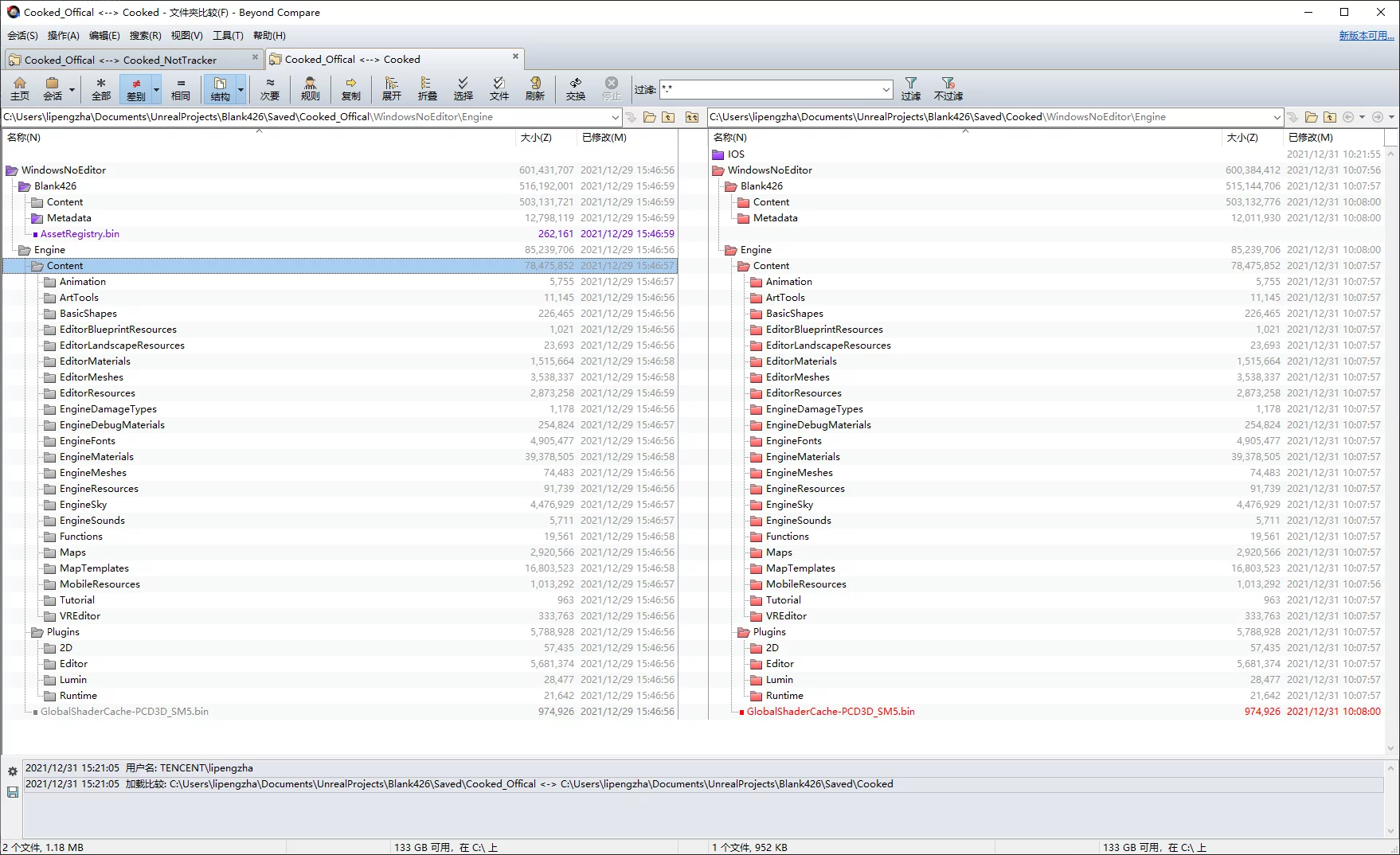Click the 主页 (Home) toolbar icon
Screen dimensions: 1400x855
point(20,88)
